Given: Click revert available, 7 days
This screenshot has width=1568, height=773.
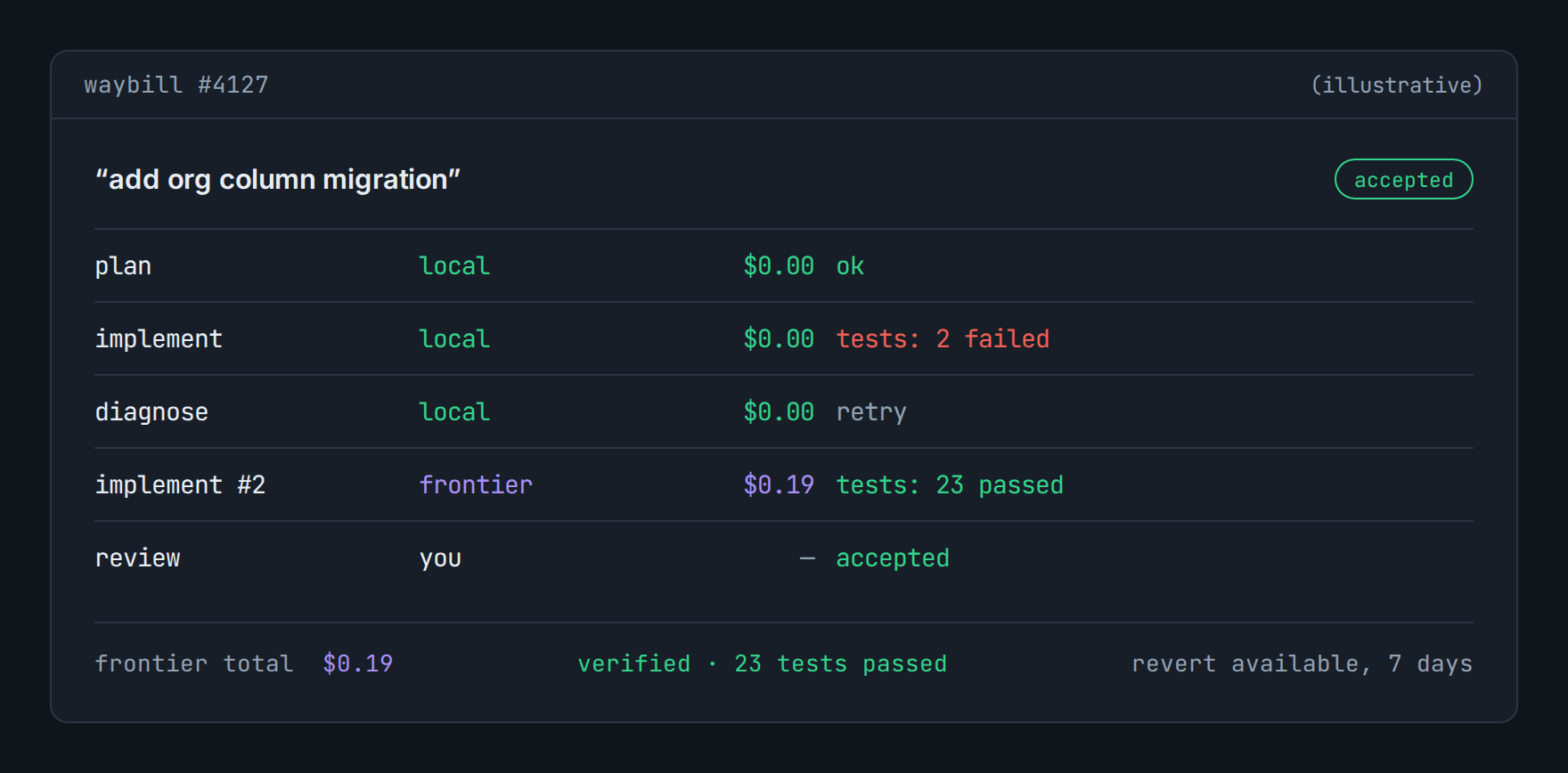Looking at the screenshot, I should pyautogui.click(x=1302, y=663).
